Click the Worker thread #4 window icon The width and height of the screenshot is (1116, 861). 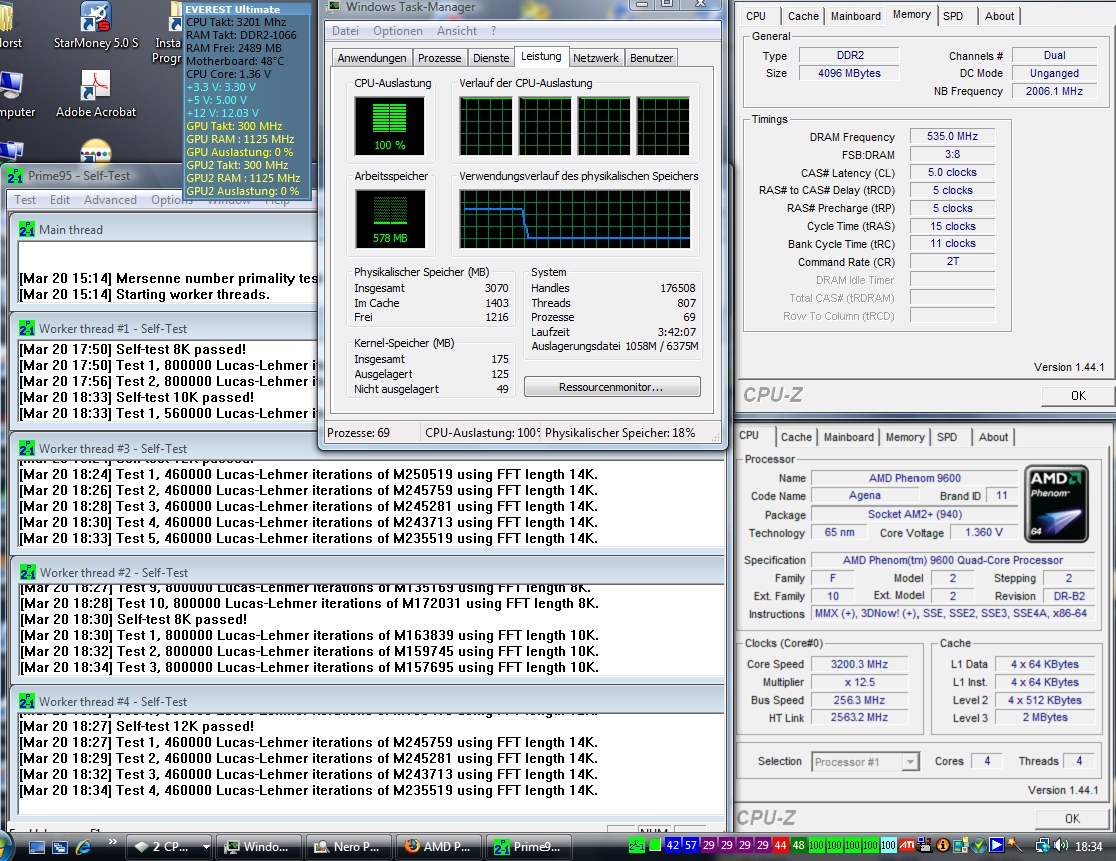(x=27, y=701)
